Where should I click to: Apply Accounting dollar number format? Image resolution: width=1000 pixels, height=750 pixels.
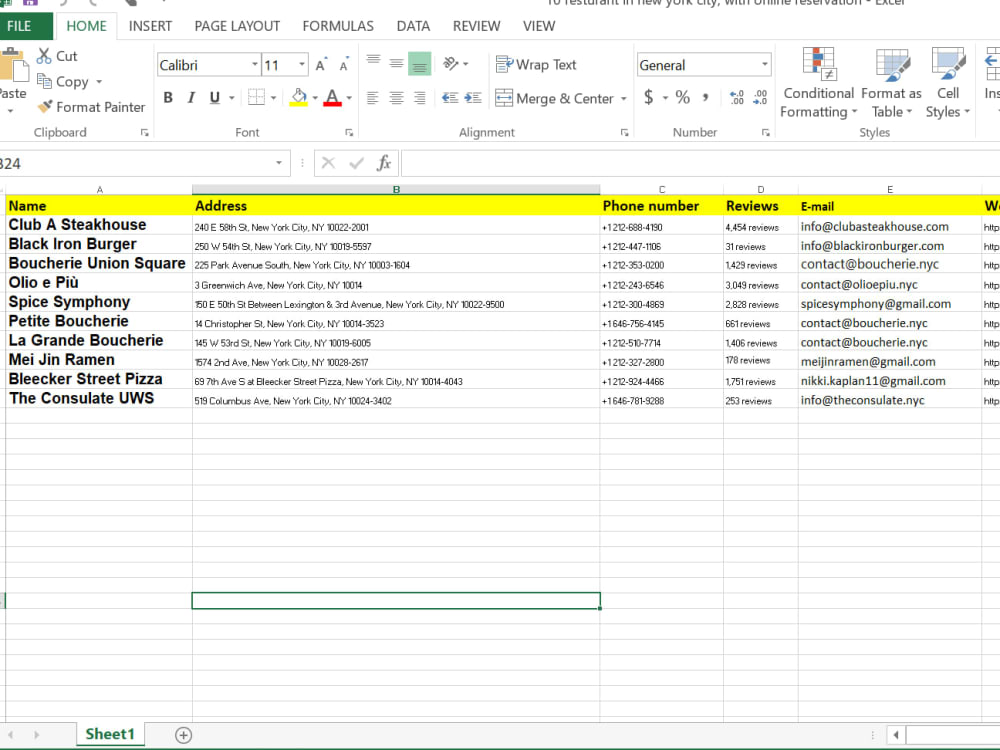pos(649,97)
